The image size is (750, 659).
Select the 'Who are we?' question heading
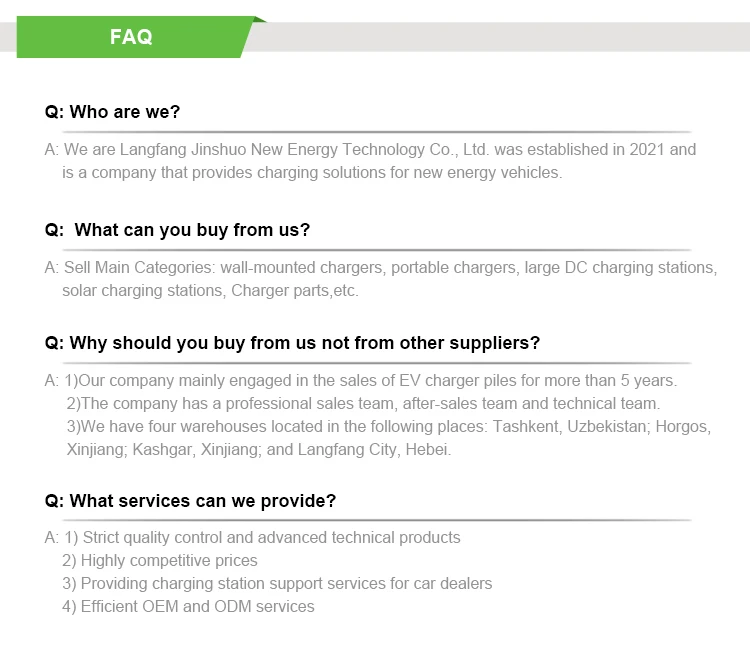(112, 112)
